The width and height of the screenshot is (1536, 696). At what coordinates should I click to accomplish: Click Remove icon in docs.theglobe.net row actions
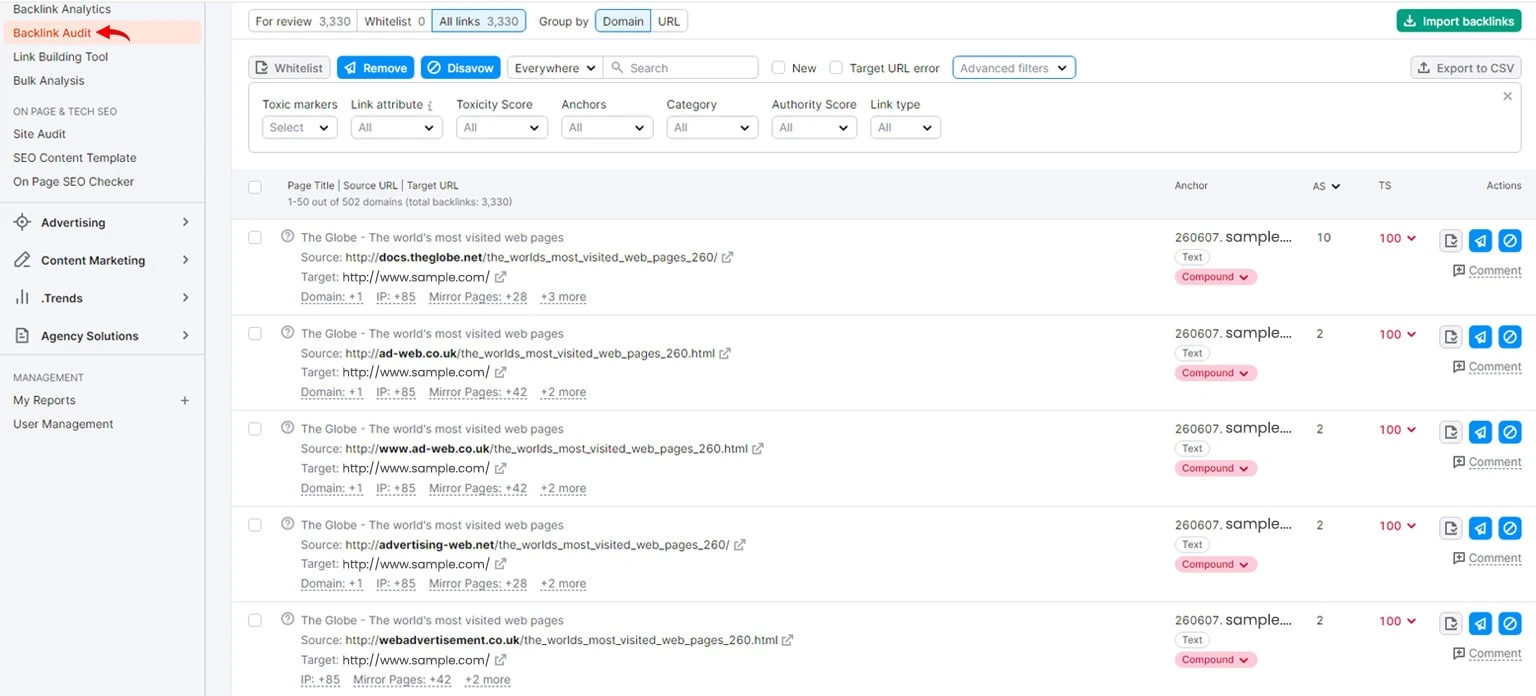1481,240
